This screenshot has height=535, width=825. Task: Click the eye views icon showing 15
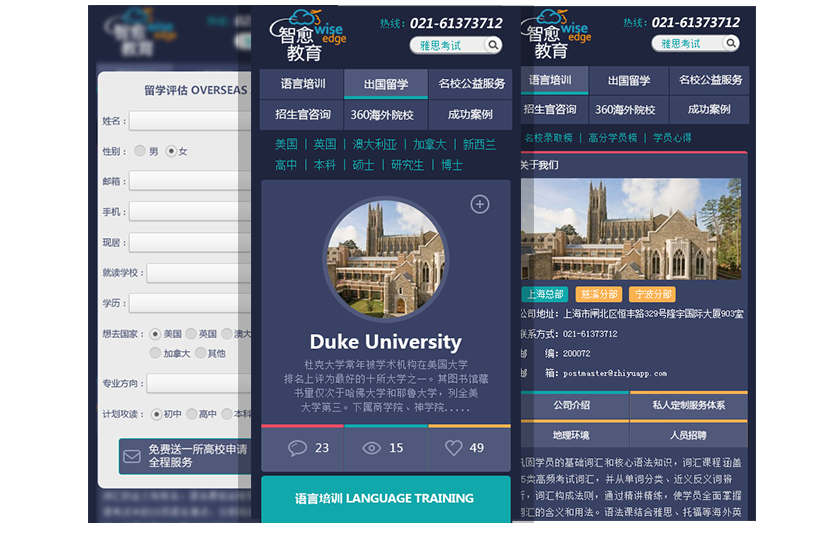tap(371, 447)
